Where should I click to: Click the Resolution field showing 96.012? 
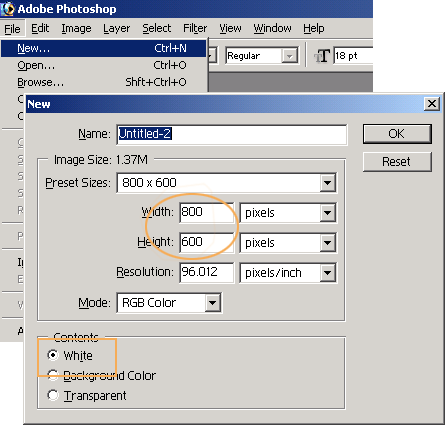[x=207, y=273]
